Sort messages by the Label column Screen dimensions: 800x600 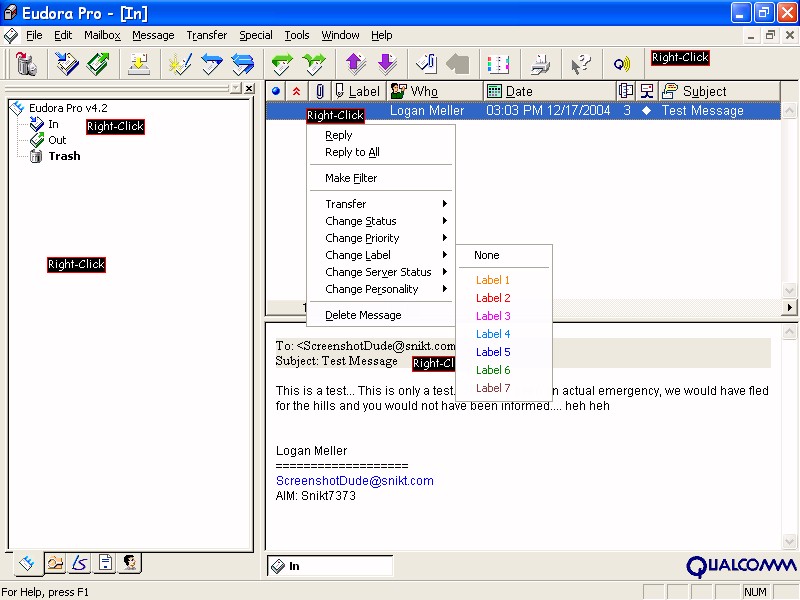point(359,91)
